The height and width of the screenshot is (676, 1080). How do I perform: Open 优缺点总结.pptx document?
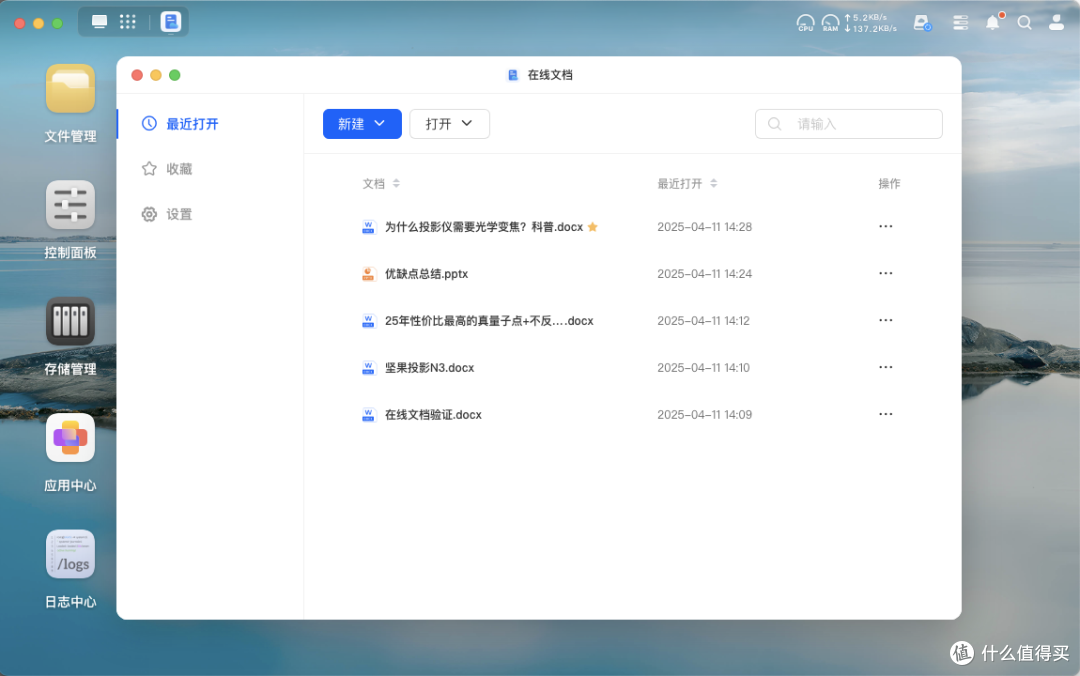[x=426, y=274]
